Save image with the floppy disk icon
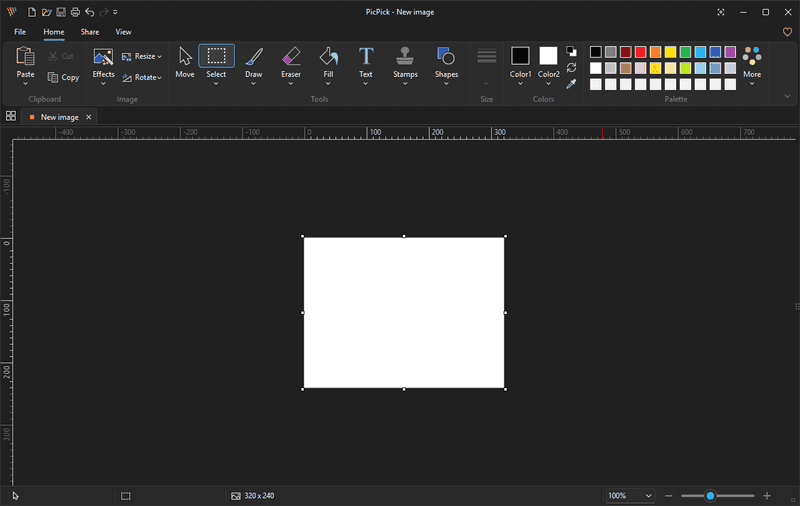This screenshot has width=800, height=506. tap(61, 12)
